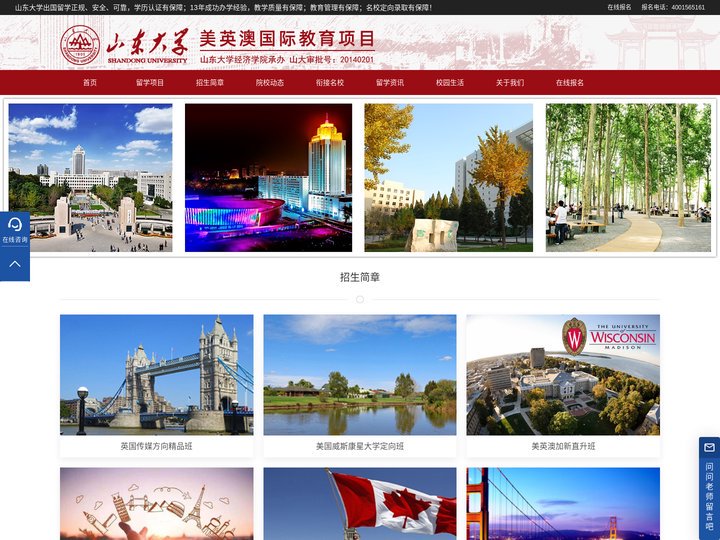Click the Canadian flag program thumbnail
The image size is (720, 540).
(360, 504)
